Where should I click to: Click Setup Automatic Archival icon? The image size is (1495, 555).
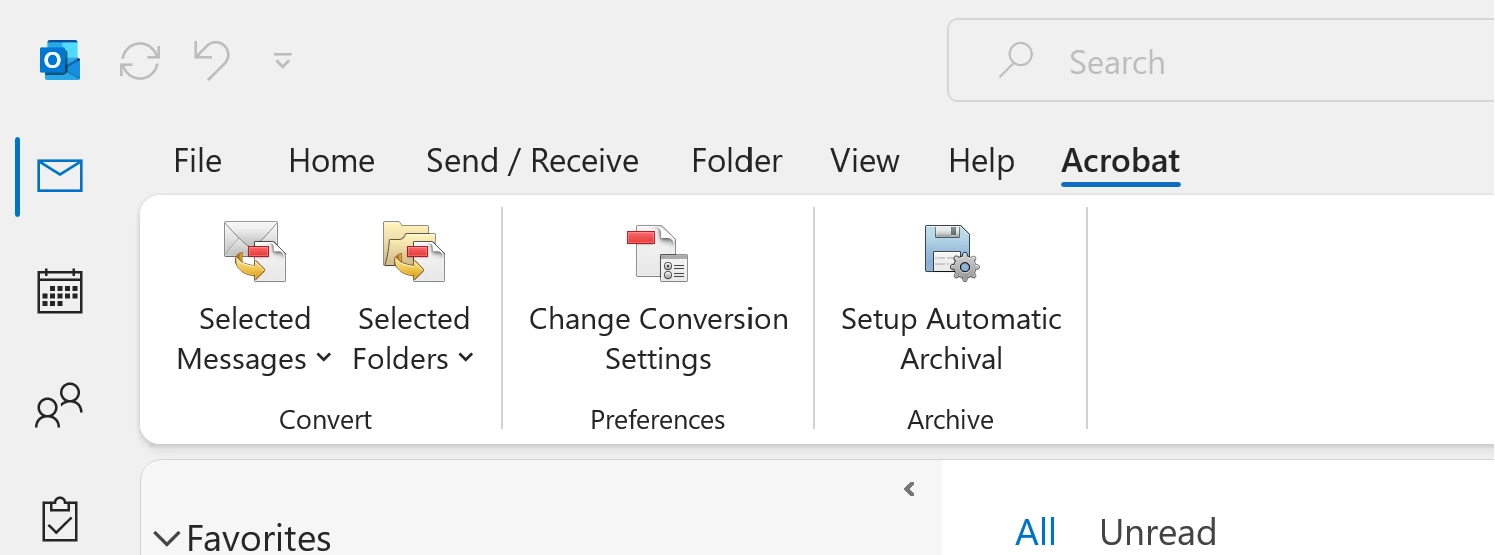(951, 253)
